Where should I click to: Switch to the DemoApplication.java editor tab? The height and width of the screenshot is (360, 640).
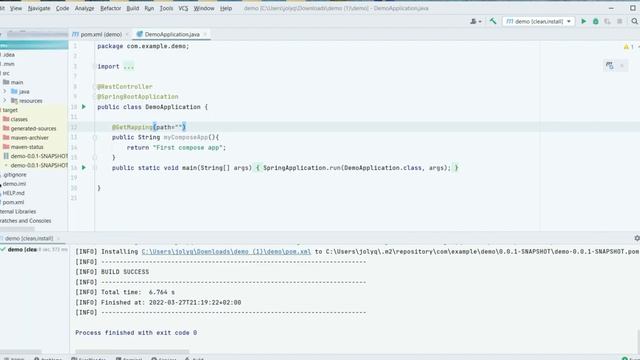pyautogui.click(x=172, y=34)
